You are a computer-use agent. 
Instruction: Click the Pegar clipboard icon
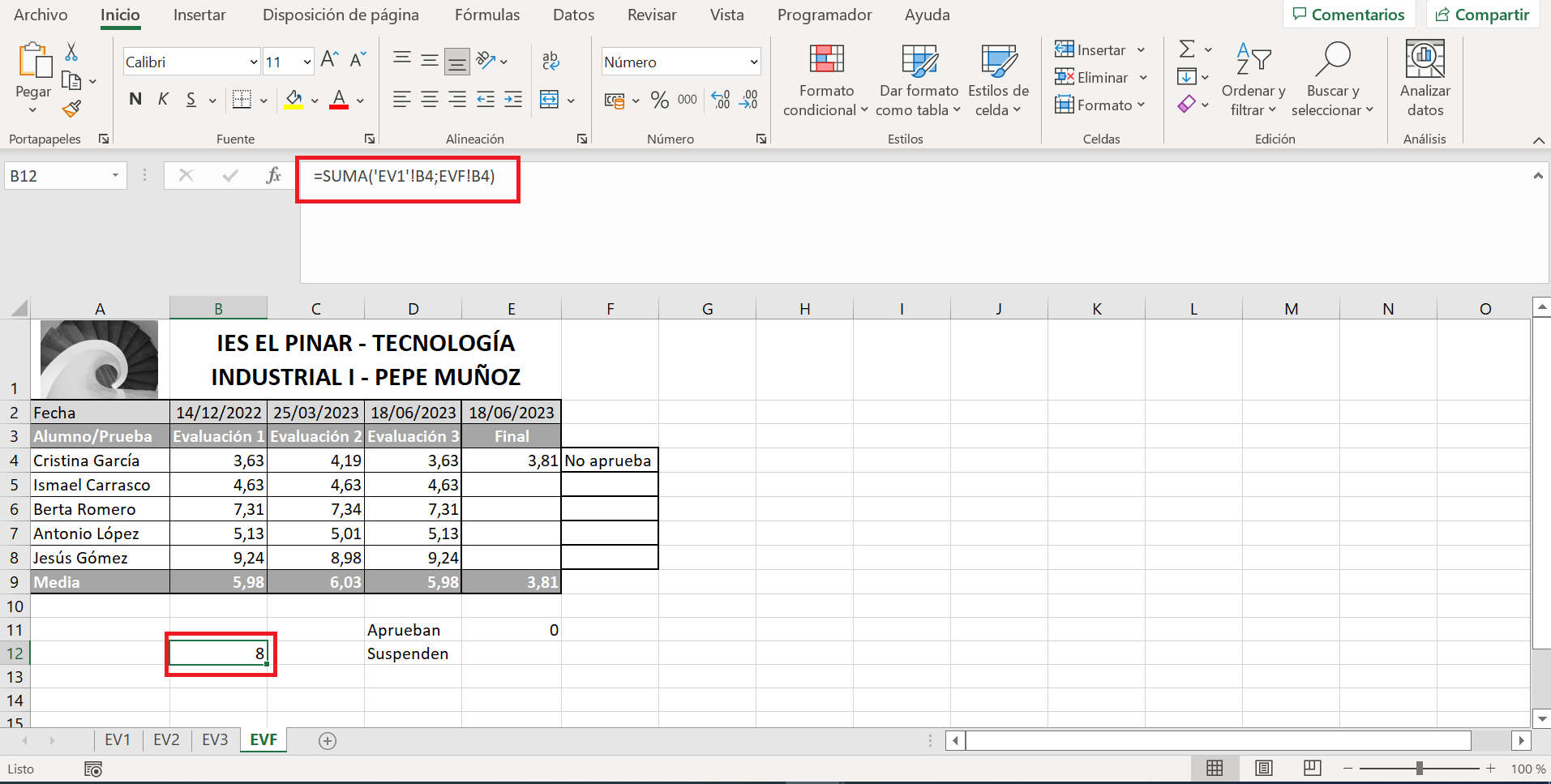[34, 61]
